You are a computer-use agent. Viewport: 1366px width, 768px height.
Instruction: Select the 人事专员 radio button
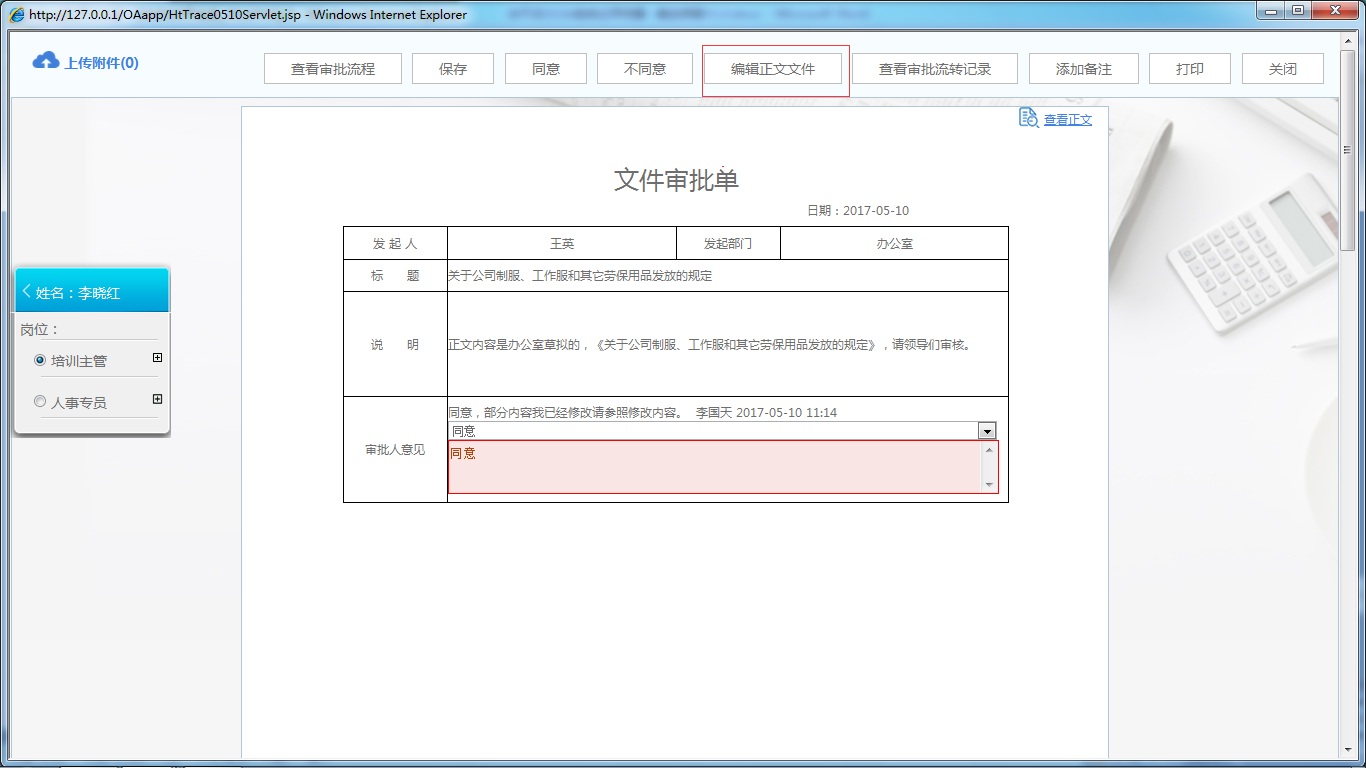click(x=39, y=400)
